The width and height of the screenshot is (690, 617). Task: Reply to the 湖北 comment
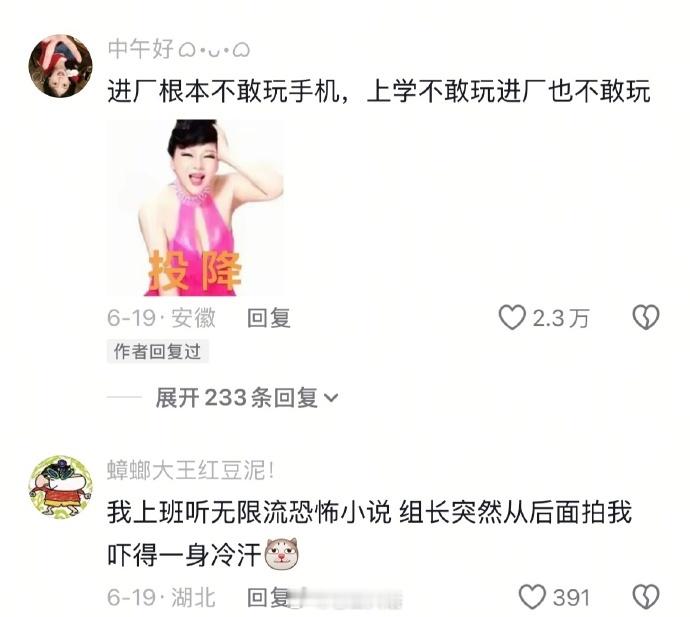click(x=268, y=597)
